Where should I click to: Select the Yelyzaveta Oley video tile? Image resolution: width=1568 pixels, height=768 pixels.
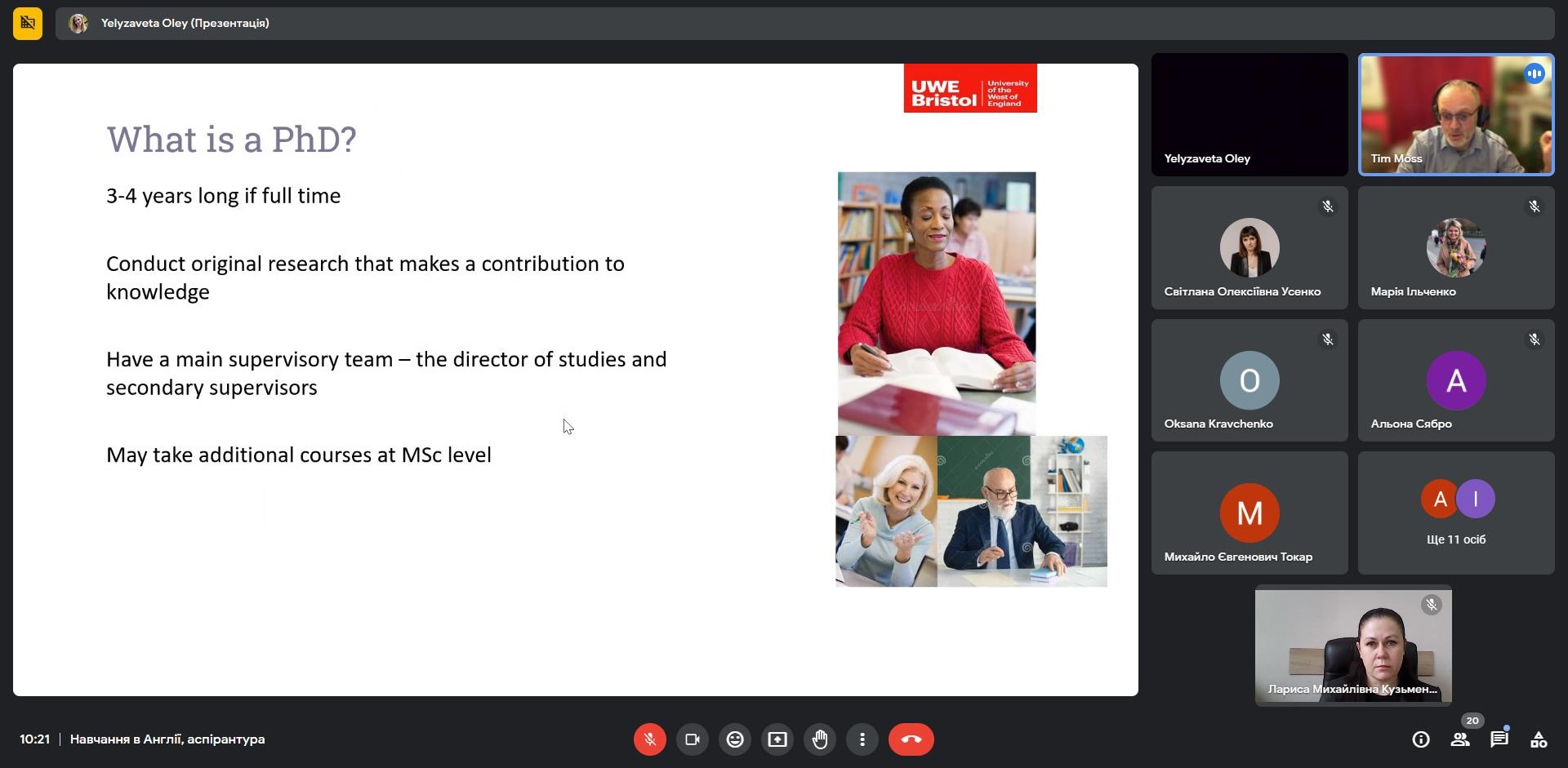(1249, 114)
